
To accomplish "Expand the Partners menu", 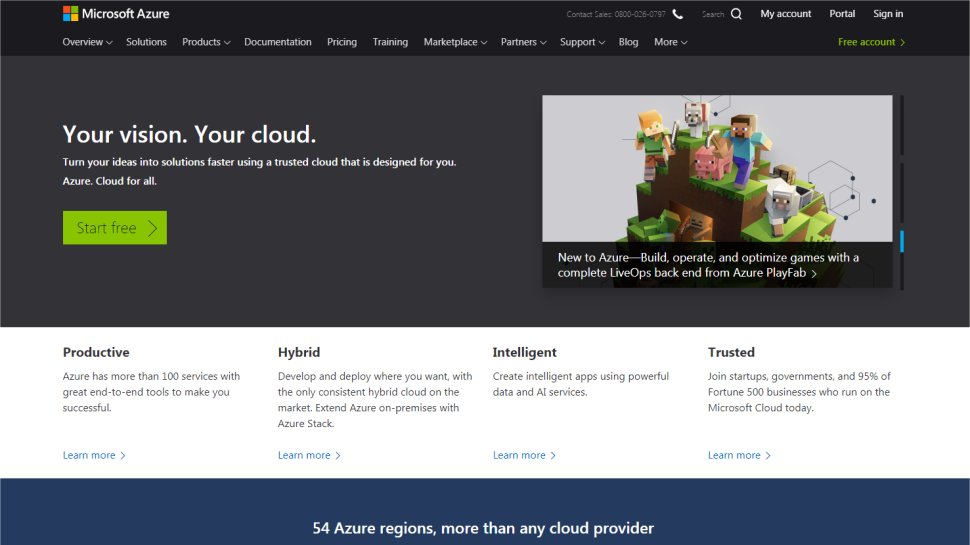I will (x=524, y=42).
